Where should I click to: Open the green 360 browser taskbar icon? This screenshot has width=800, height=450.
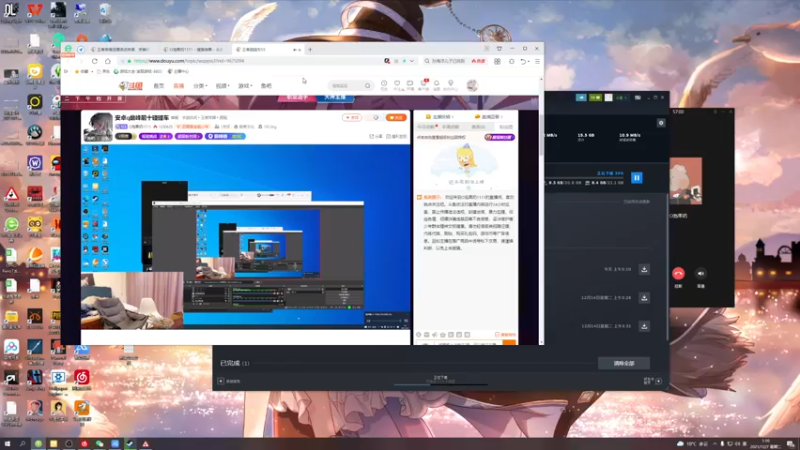click(x=38, y=444)
